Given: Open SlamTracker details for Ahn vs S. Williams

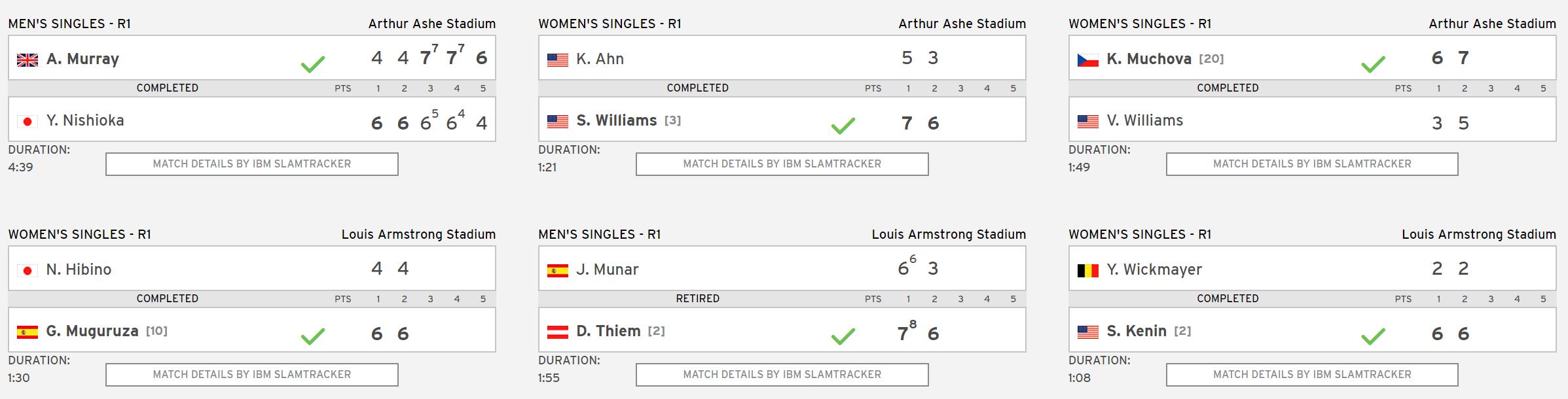Looking at the screenshot, I should (x=782, y=164).
